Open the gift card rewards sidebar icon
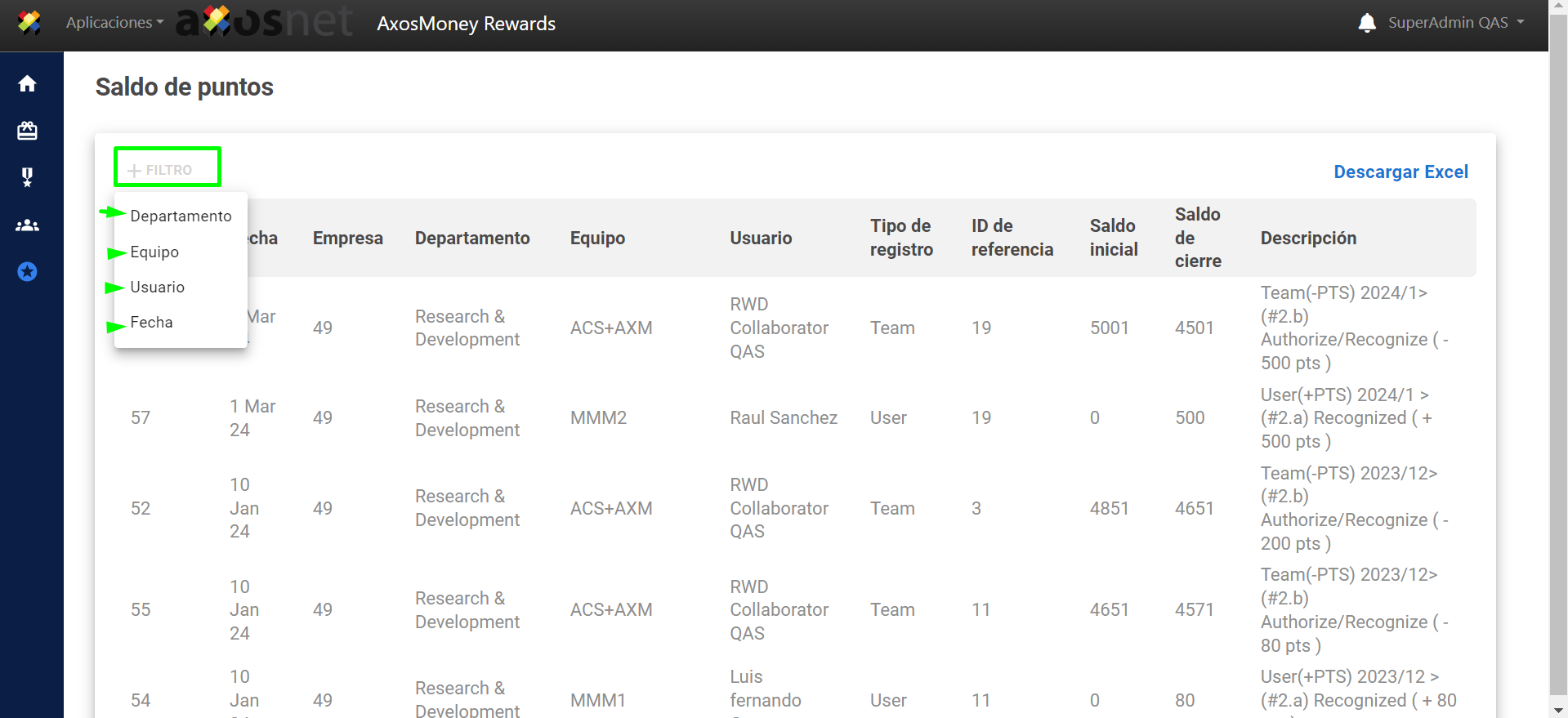1568x718 pixels. pyautogui.click(x=28, y=131)
